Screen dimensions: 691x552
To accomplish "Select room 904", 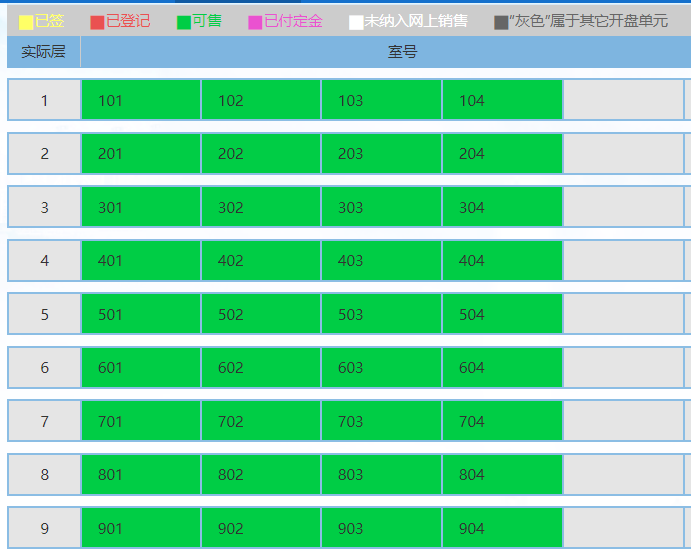I will [x=502, y=528].
